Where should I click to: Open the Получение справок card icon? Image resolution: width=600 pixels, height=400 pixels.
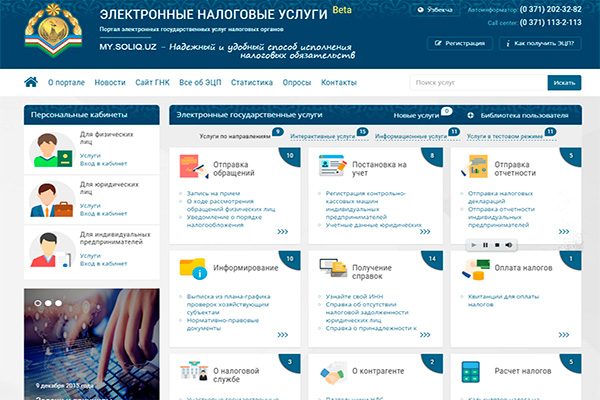[x=333, y=268]
